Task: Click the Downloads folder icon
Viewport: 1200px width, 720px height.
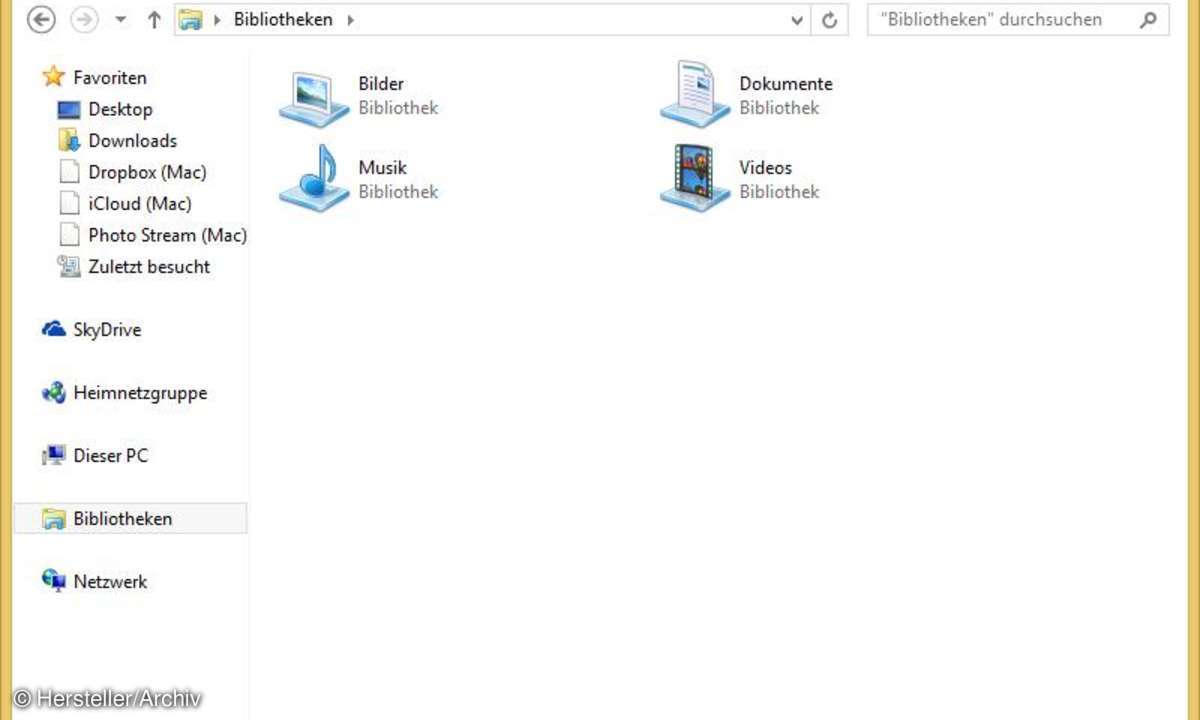Action: [x=69, y=140]
